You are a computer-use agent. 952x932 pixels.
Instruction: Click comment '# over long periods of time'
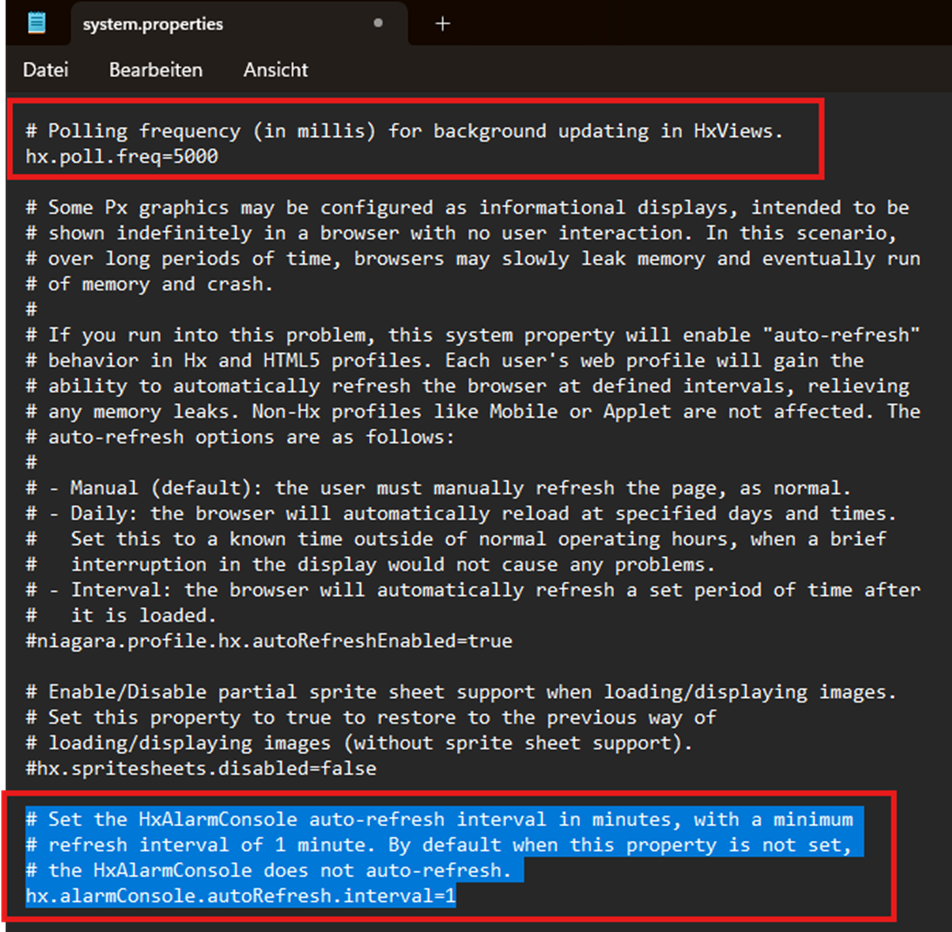[184, 259]
